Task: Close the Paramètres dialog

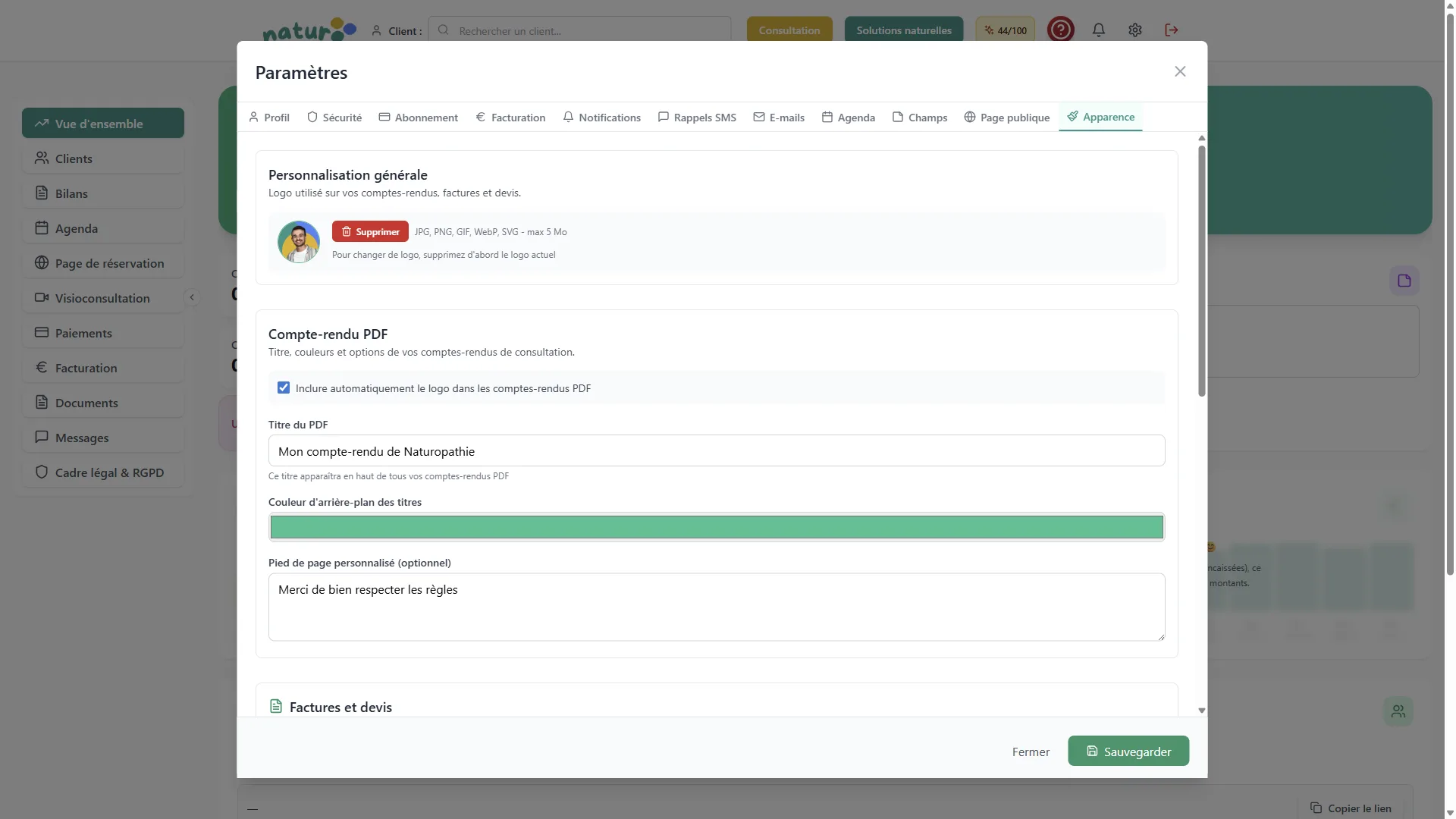Action: click(1180, 71)
